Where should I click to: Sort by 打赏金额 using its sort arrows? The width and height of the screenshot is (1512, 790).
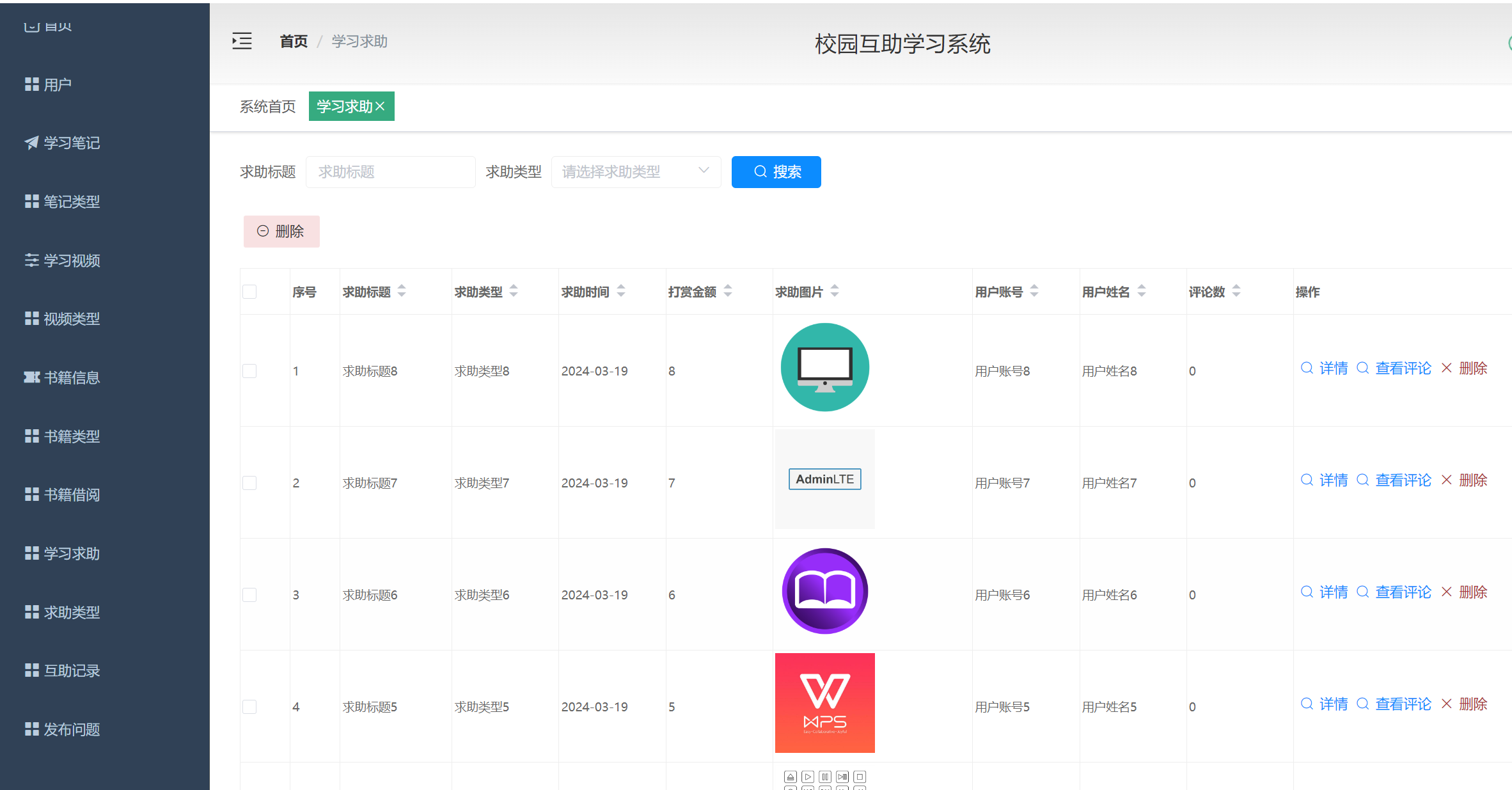point(728,291)
